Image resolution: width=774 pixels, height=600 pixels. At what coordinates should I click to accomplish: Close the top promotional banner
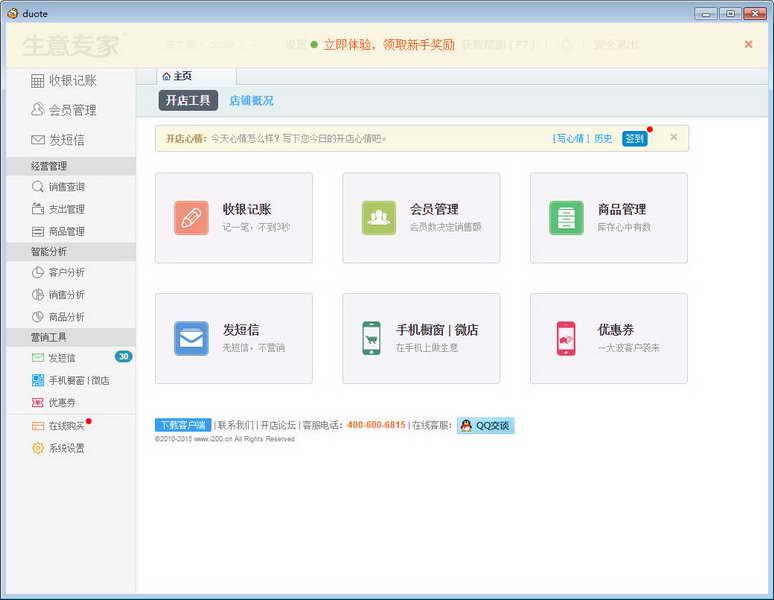tap(748, 44)
